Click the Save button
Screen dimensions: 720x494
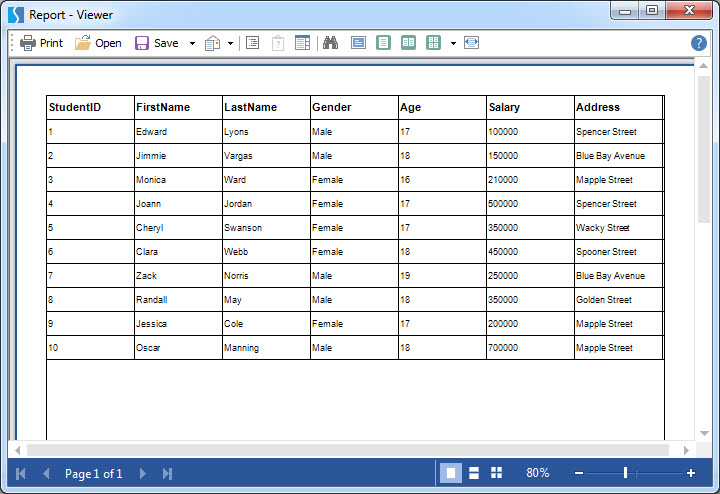(x=157, y=43)
